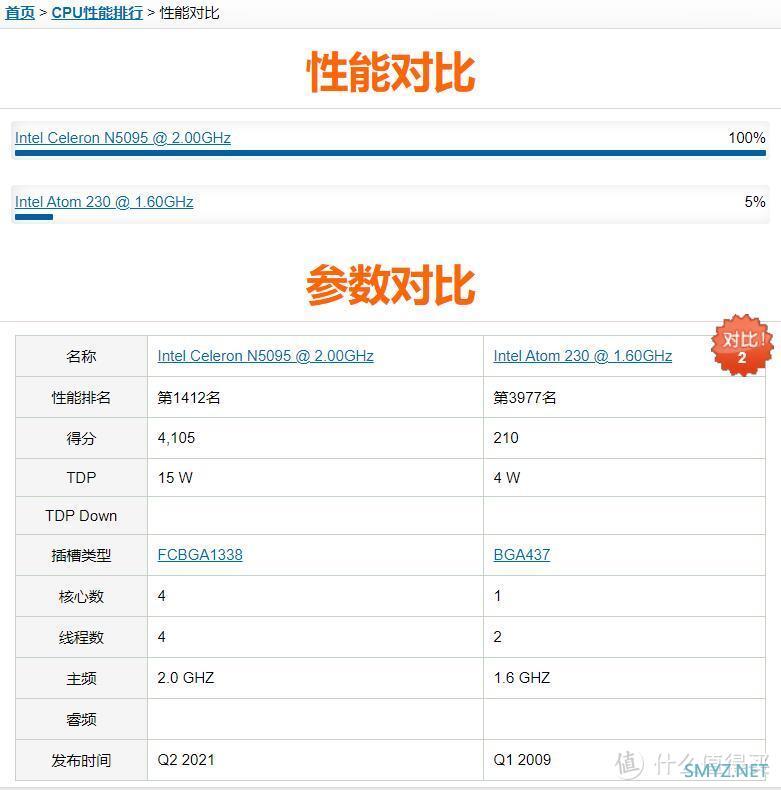Screen dimensions: 781x790
Task: Open the BGA437 socket link
Action: point(522,555)
